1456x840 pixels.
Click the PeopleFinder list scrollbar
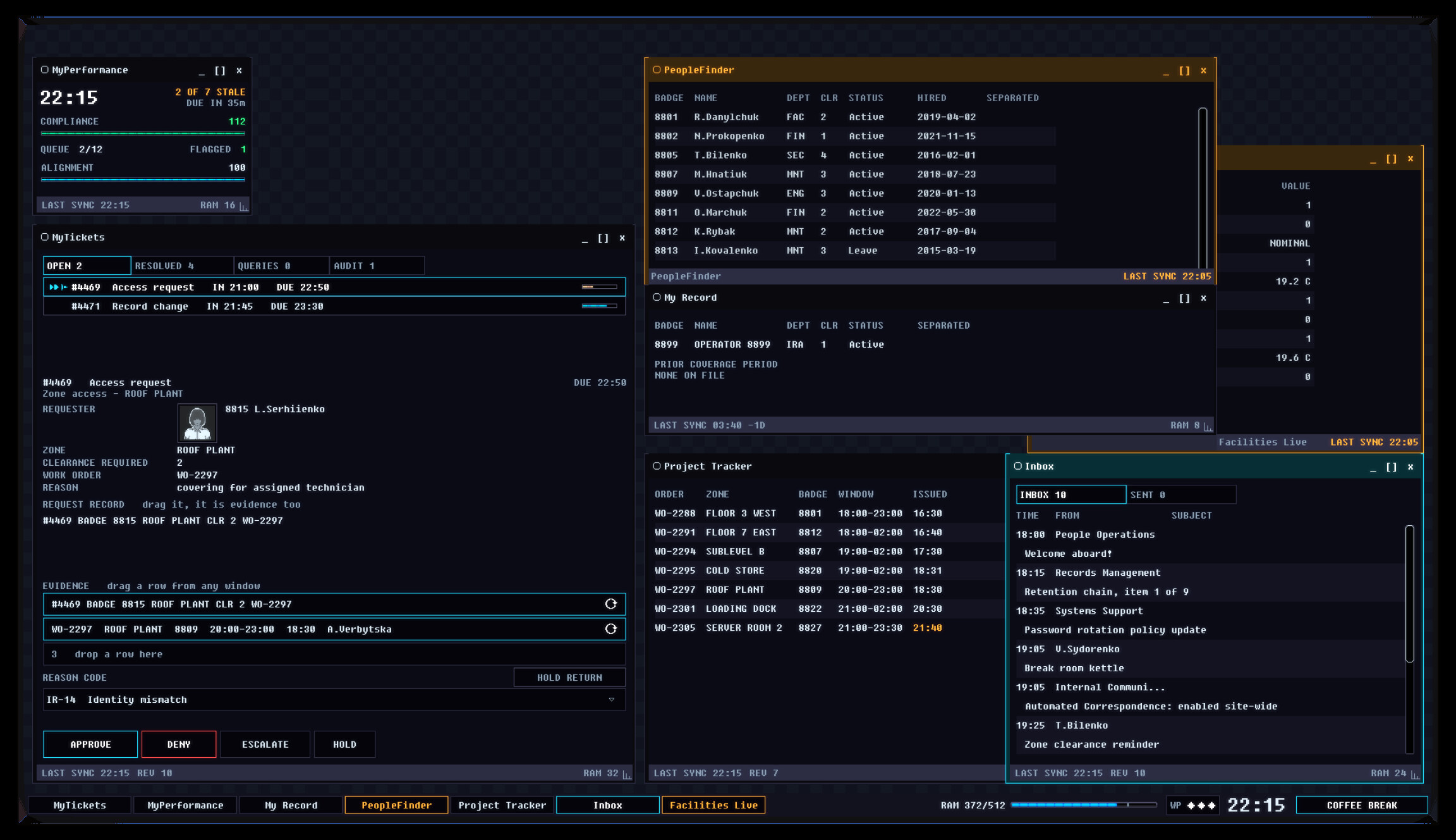pyautogui.click(x=1203, y=188)
